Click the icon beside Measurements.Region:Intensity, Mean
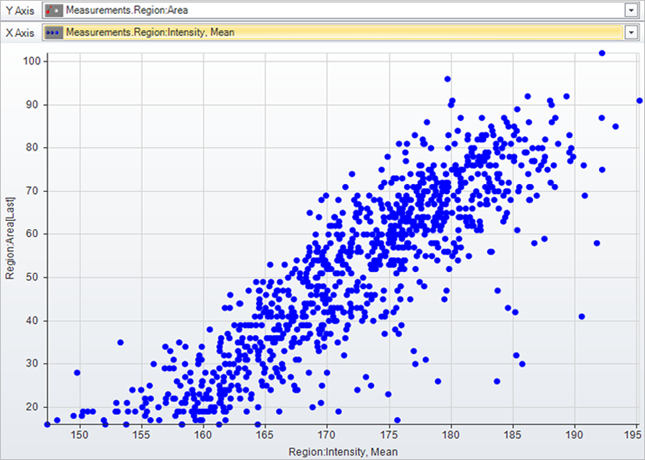Screen dimensions: 645x460 (54, 32)
